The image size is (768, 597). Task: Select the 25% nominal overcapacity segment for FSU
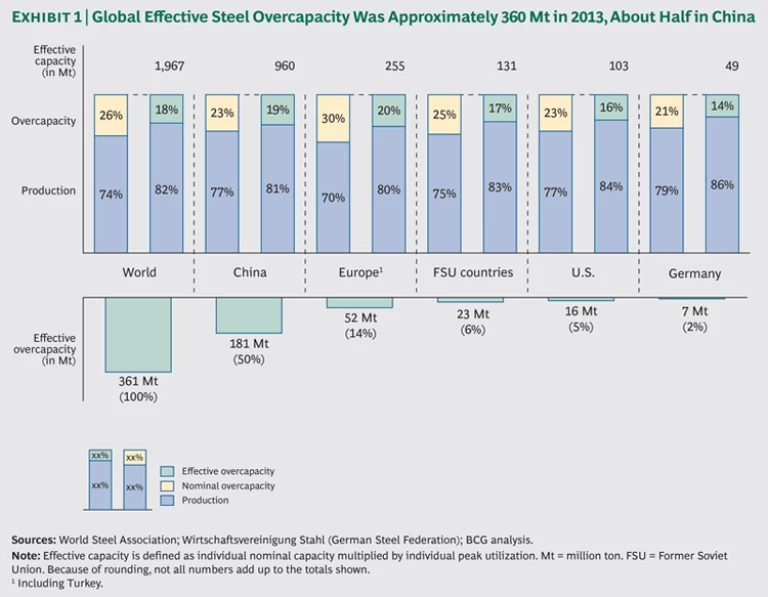tap(444, 115)
